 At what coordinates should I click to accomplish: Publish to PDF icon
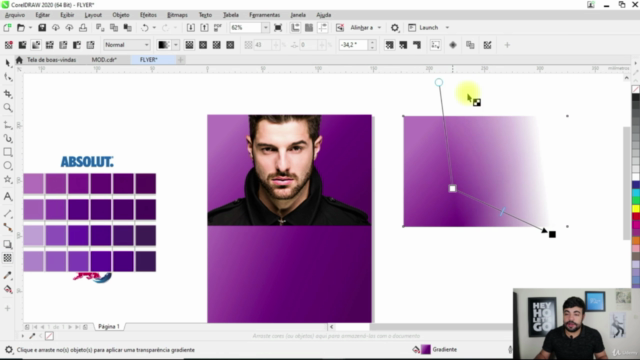(x=218, y=28)
